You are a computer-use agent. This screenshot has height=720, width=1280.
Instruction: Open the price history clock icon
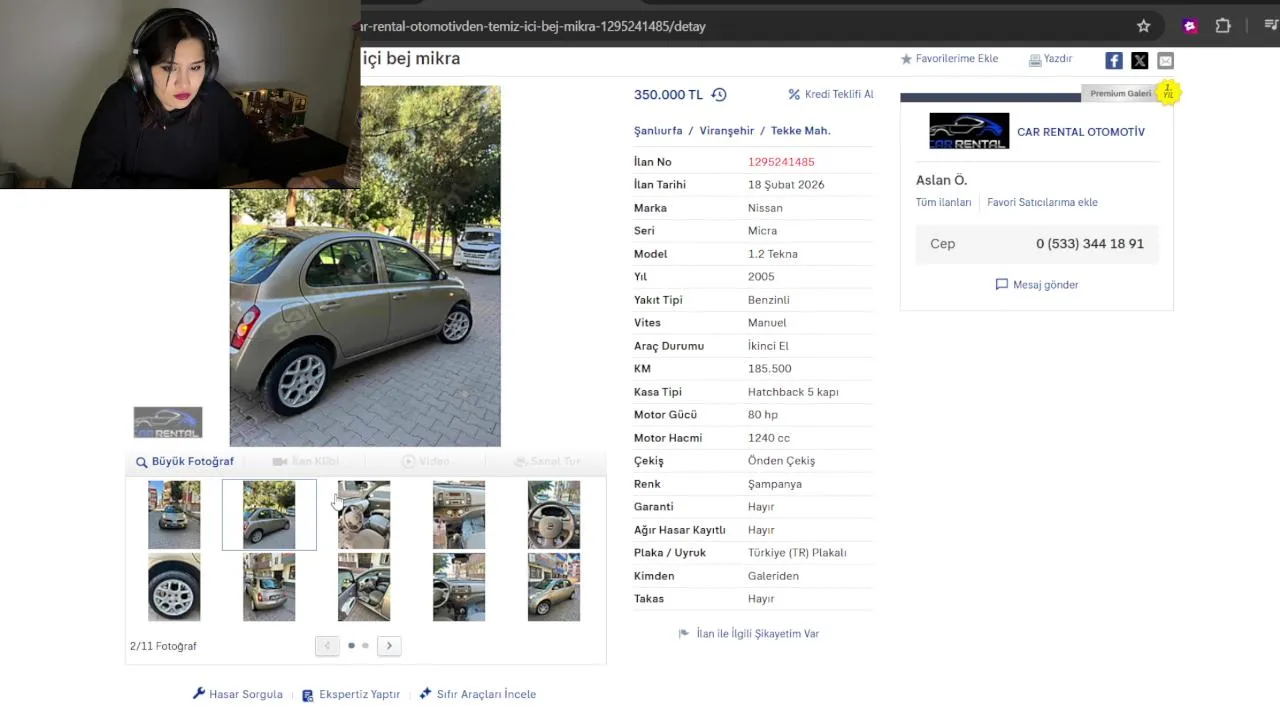tap(719, 95)
